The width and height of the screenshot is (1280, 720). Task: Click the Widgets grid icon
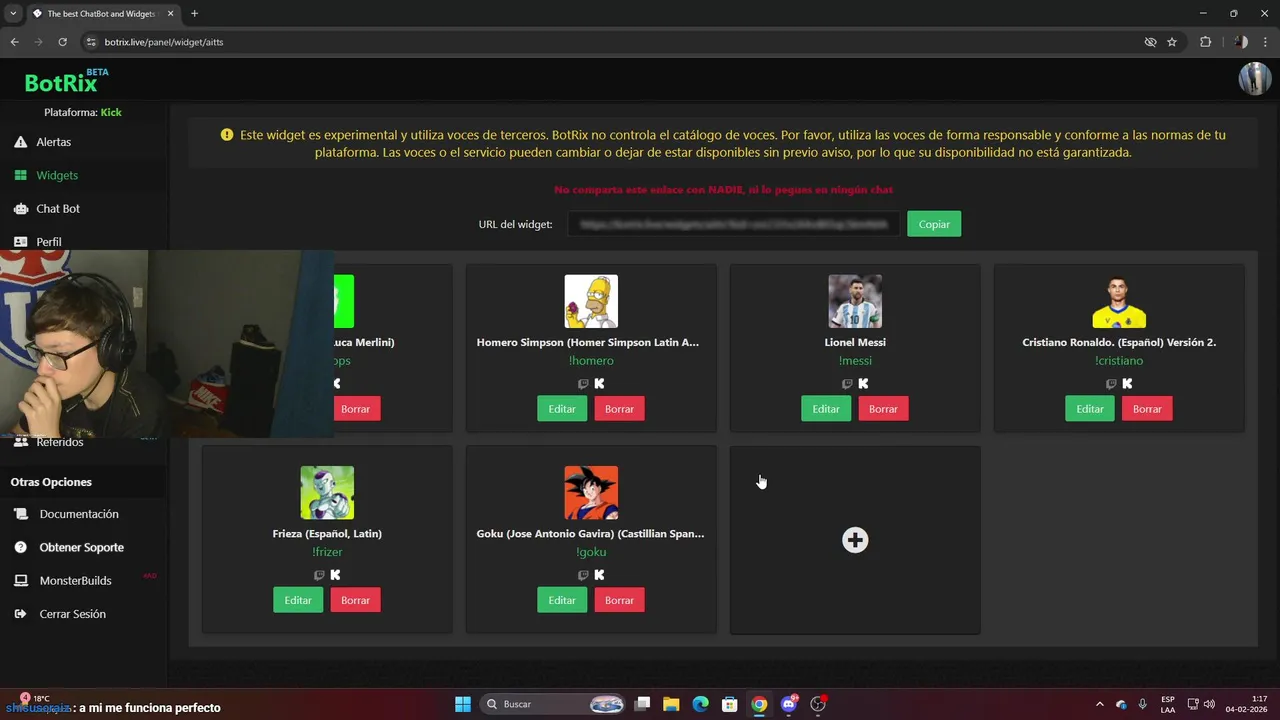[20, 175]
